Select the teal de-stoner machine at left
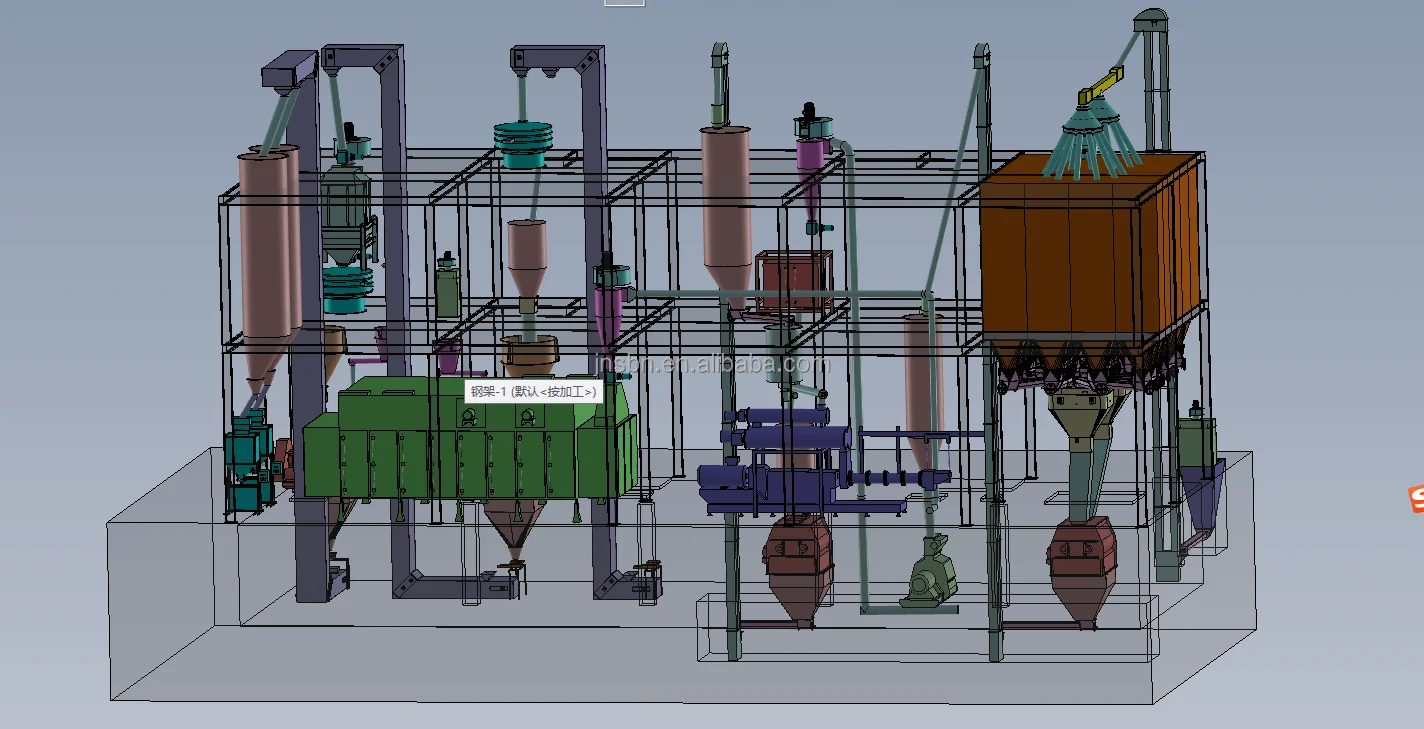Viewport: 1424px width, 729px height. point(248,460)
